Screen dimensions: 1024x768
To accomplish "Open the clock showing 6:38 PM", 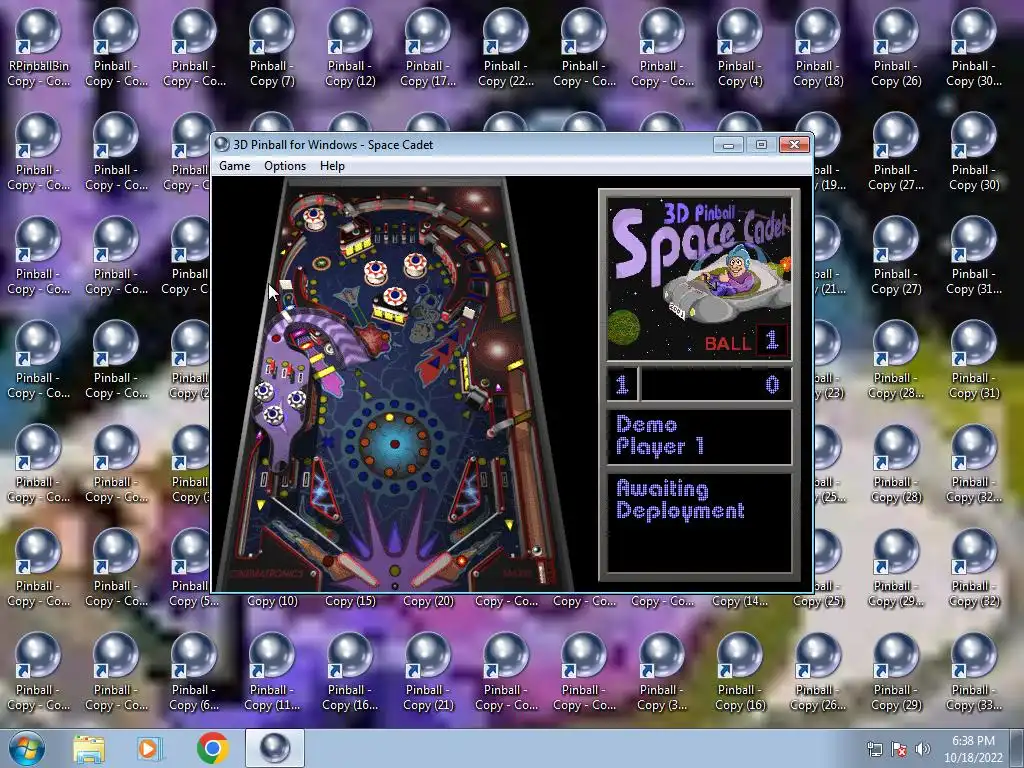I will (973, 749).
